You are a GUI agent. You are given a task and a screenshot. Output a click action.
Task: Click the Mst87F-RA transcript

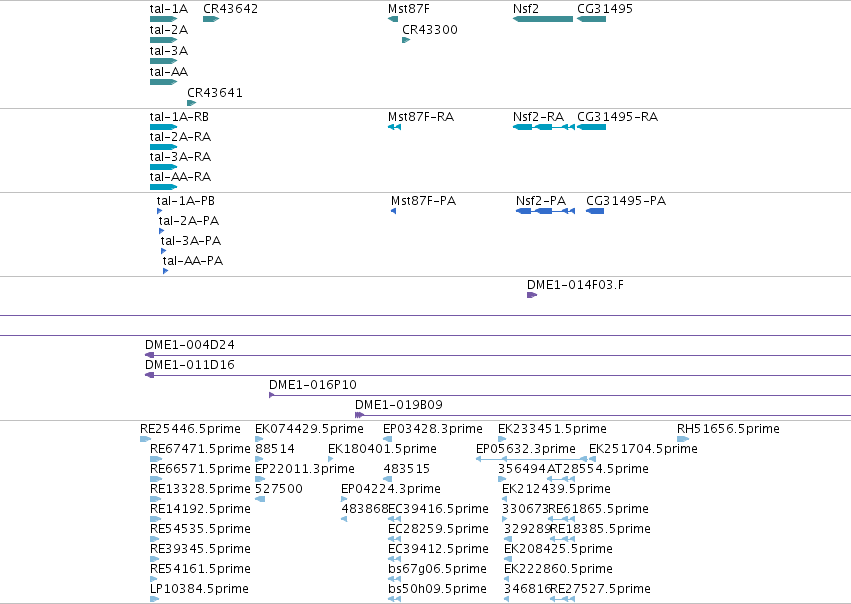point(395,127)
